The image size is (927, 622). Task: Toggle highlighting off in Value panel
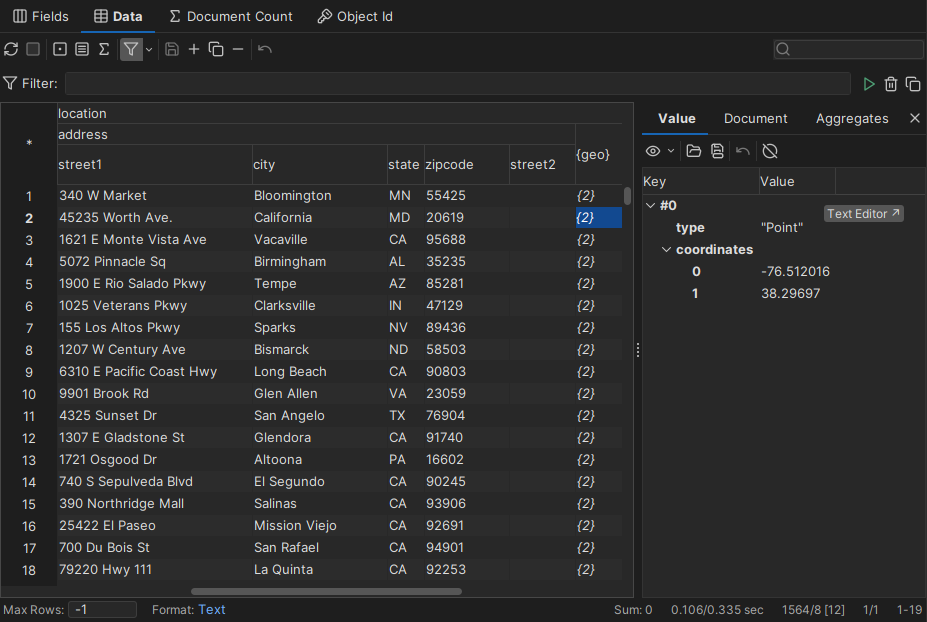pyautogui.click(x=768, y=151)
